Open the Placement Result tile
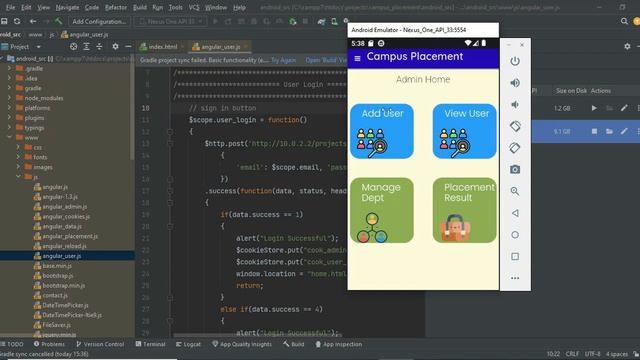The image size is (640, 360). [x=464, y=210]
